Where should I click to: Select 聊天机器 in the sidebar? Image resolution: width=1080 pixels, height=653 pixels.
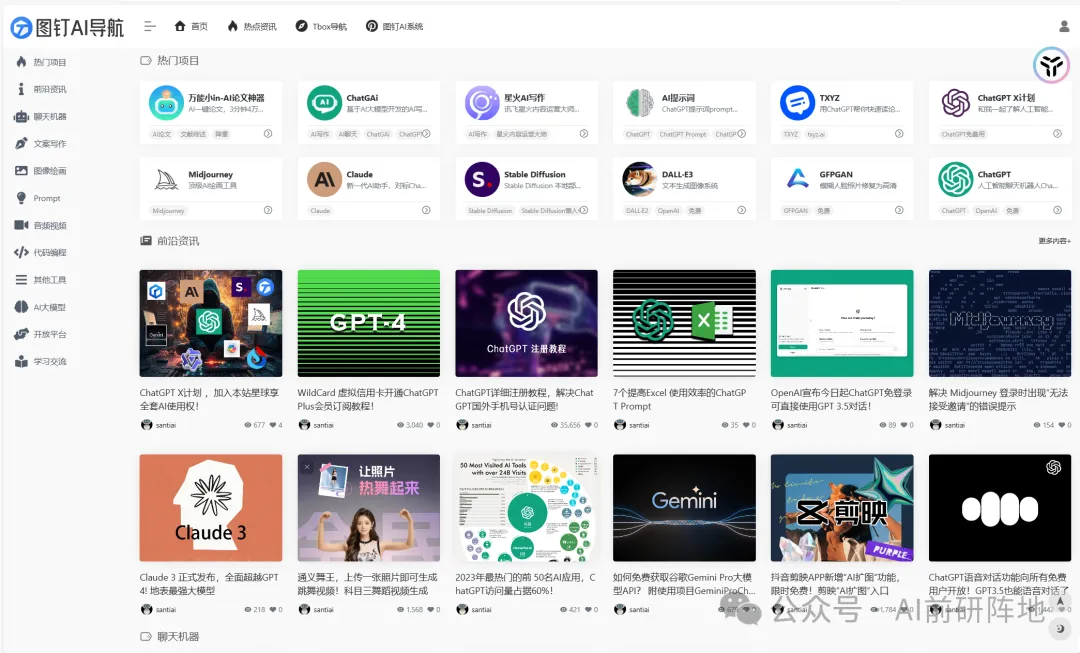[x=49, y=116]
